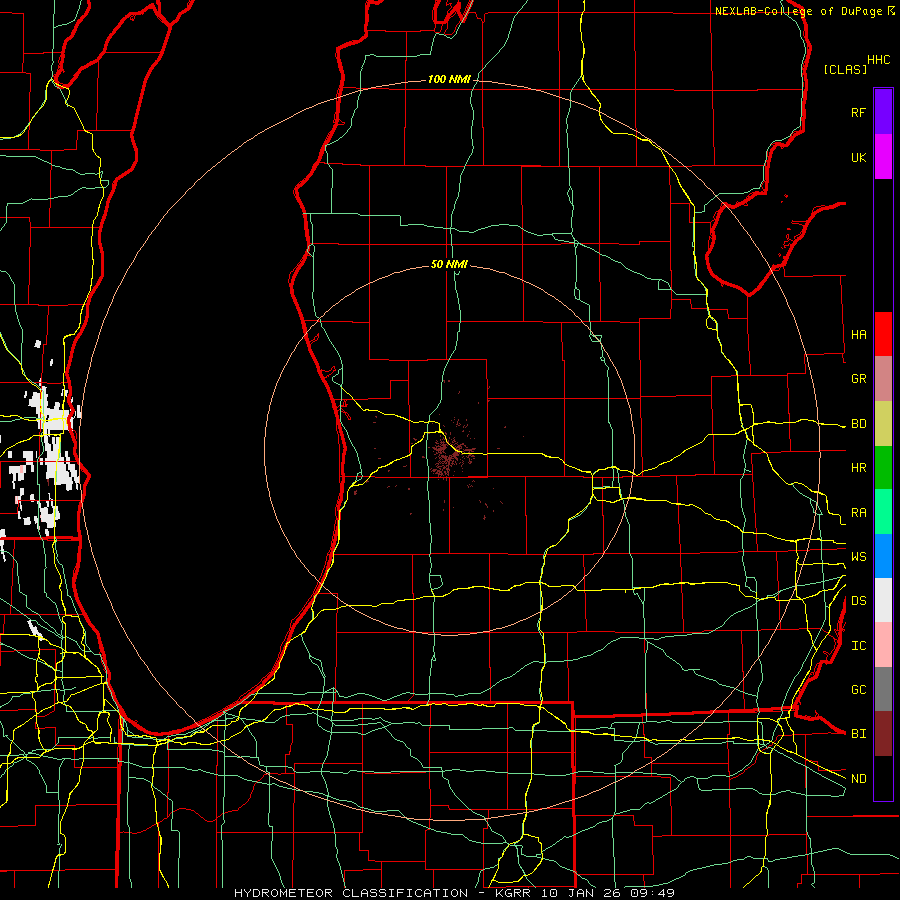Click the "DS" legend label
Image resolution: width=900 pixels, height=900 pixels.
(858, 601)
